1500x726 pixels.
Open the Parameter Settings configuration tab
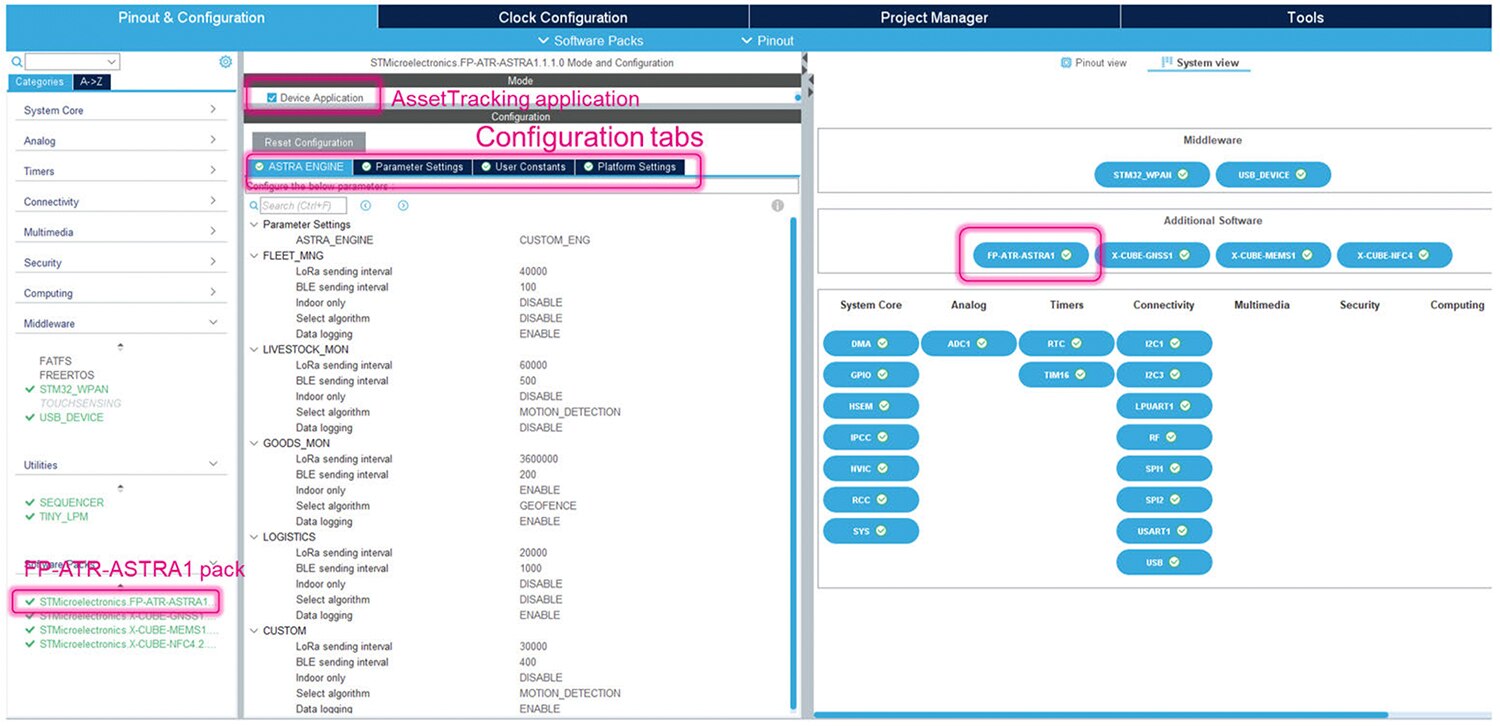pos(412,167)
